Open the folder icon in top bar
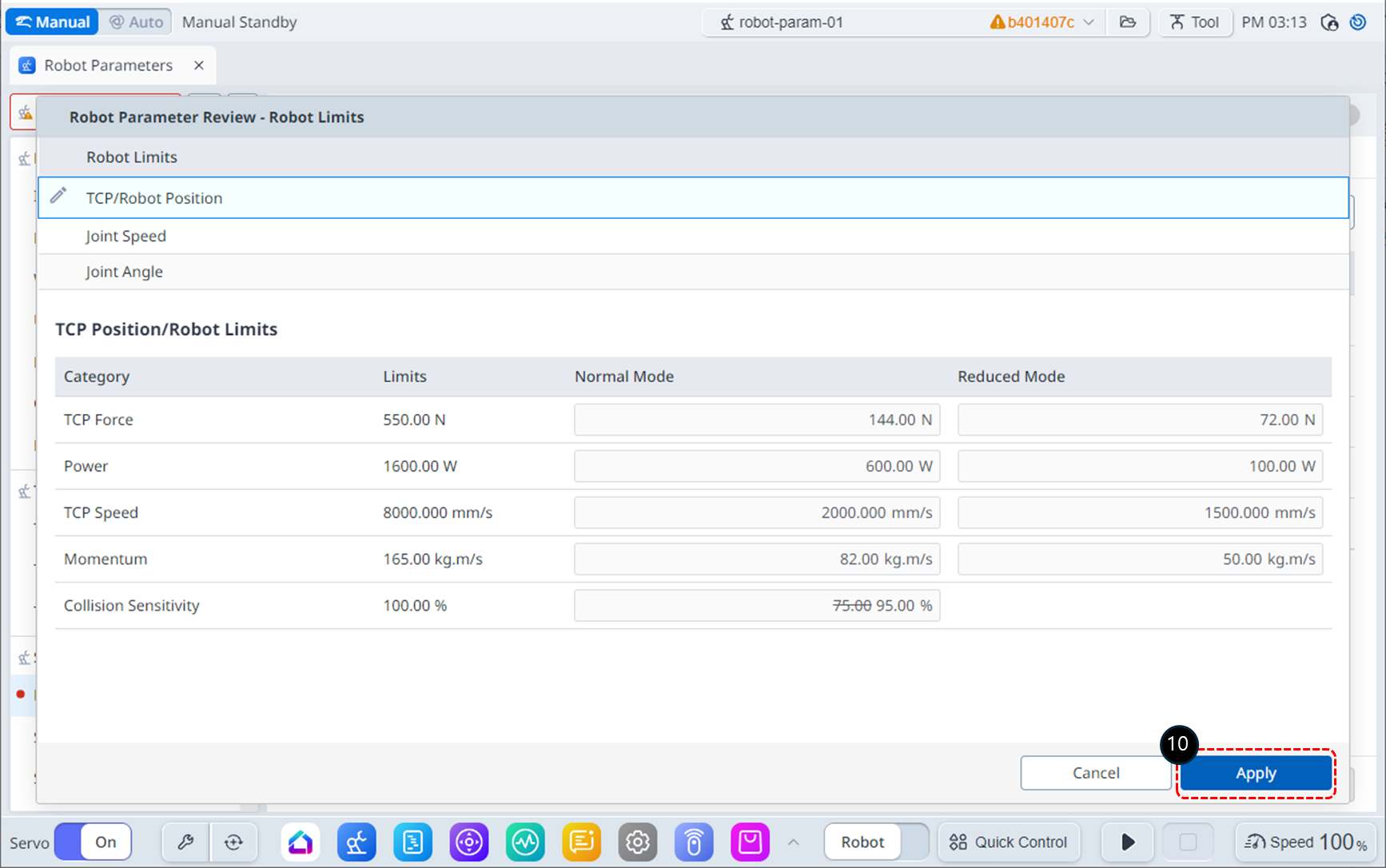Image resolution: width=1386 pixels, height=868 pixels. (1128, 22)
